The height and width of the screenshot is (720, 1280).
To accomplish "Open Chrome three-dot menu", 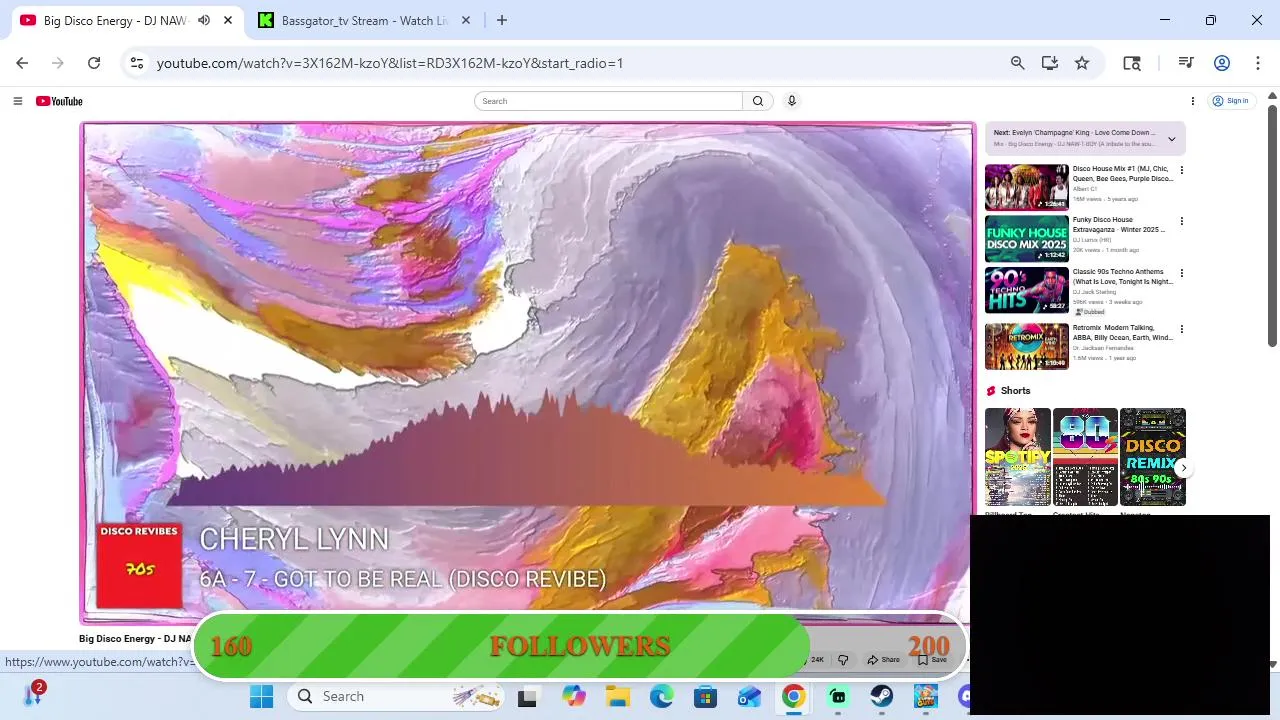I will click(x=1257, y=63).
